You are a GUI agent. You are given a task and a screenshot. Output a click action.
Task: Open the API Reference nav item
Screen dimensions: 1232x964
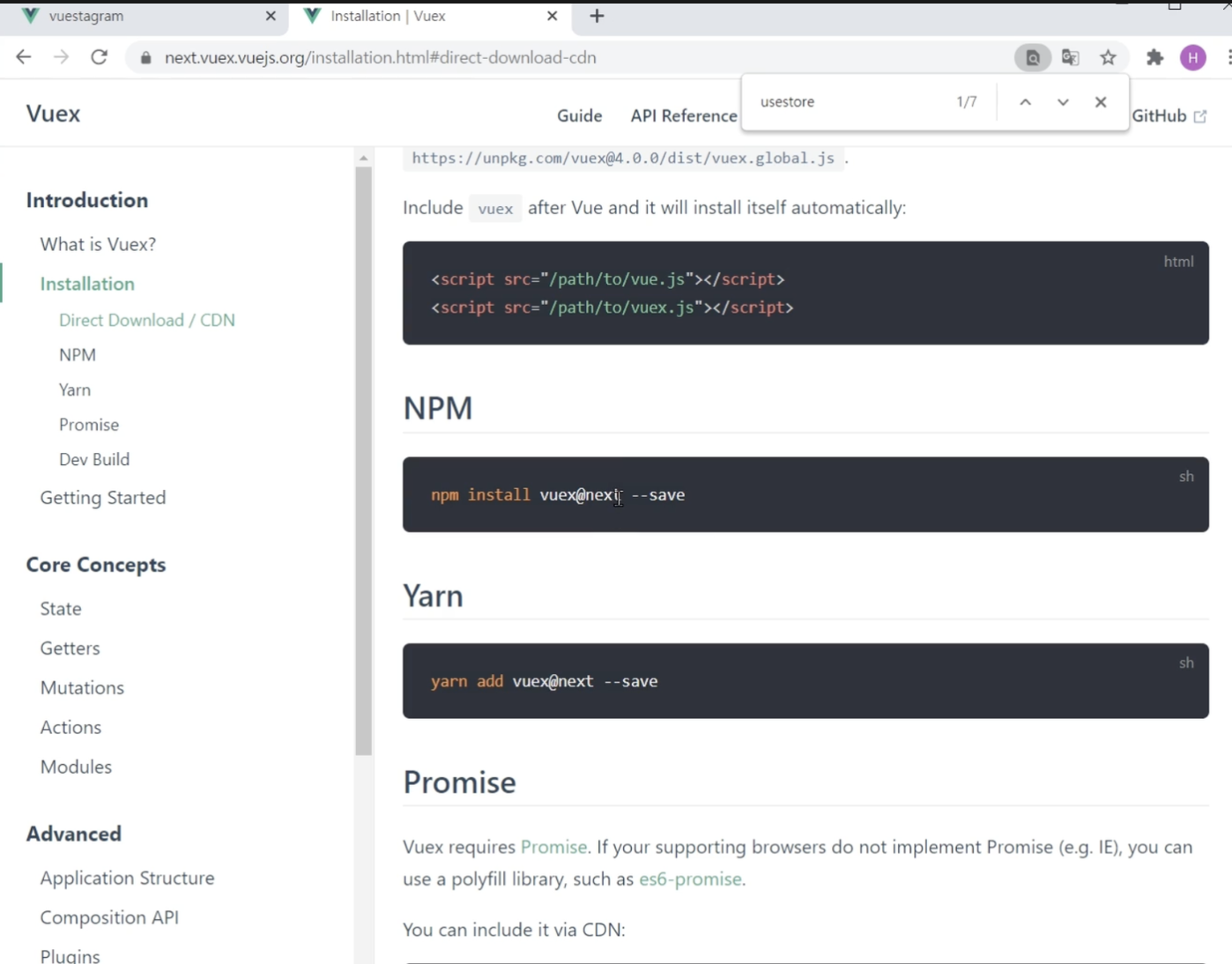684,115
